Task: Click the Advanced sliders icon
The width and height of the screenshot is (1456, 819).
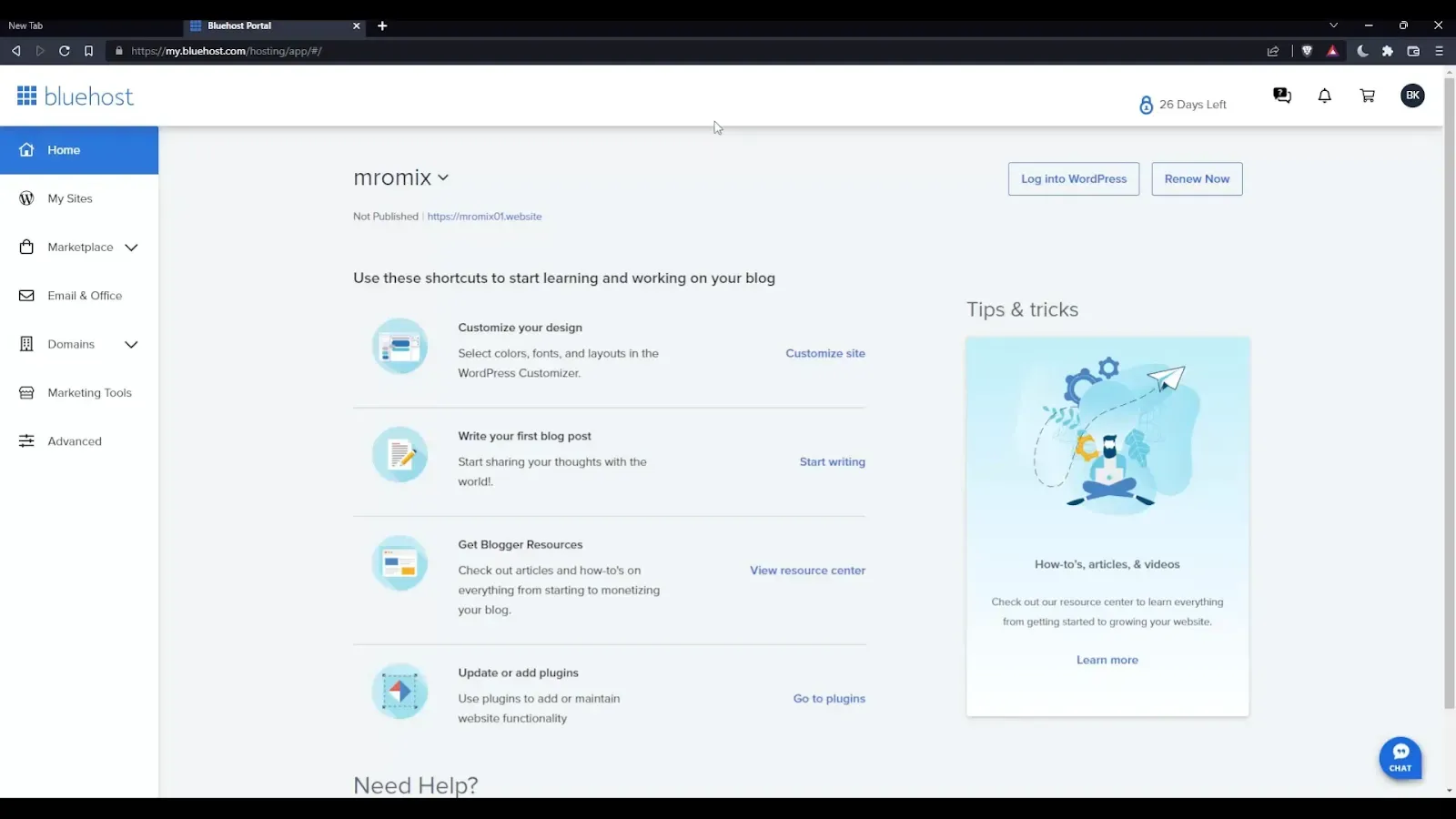Action: coord(26,441)
